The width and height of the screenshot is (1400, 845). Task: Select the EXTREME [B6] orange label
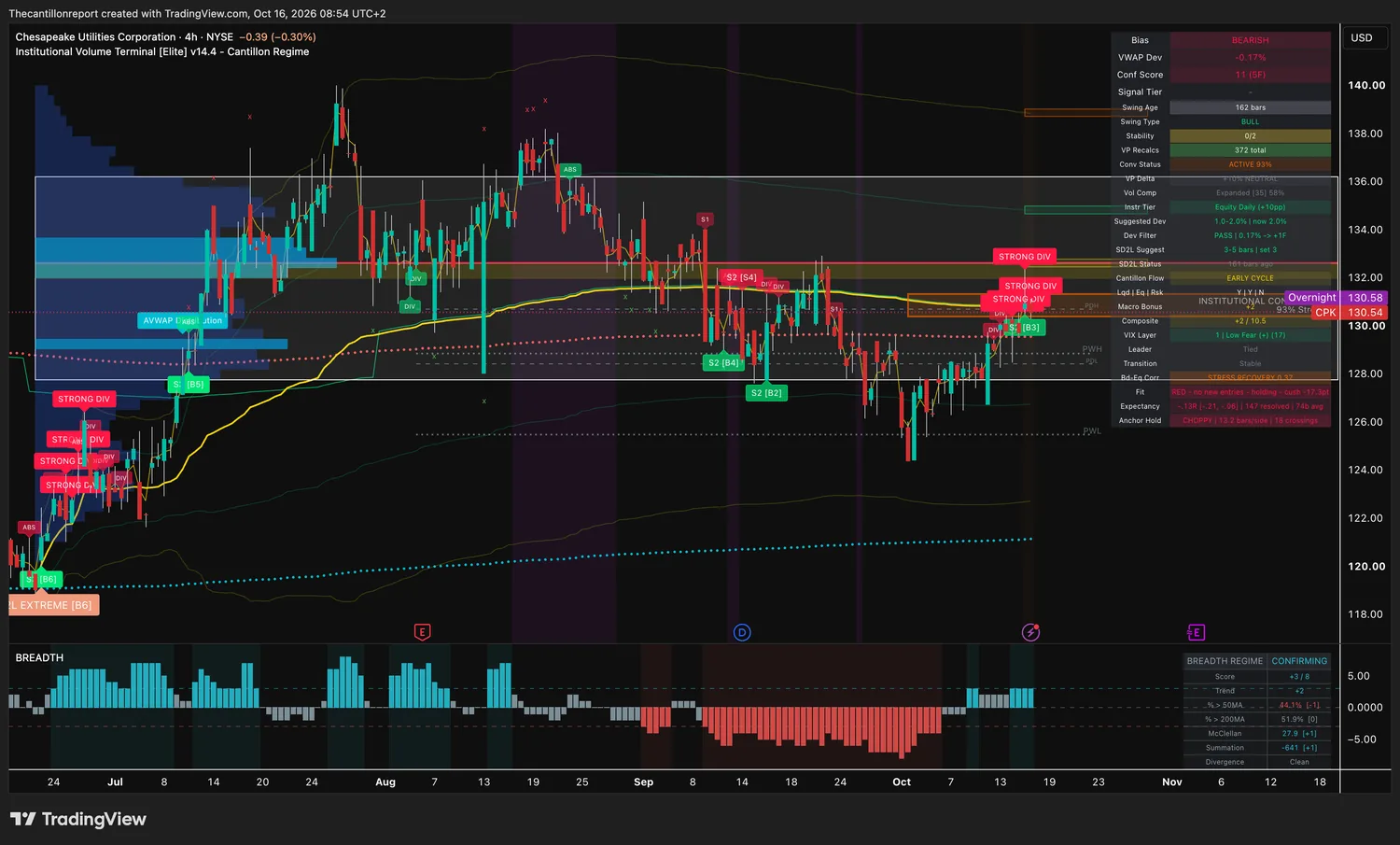pos(54,605)
